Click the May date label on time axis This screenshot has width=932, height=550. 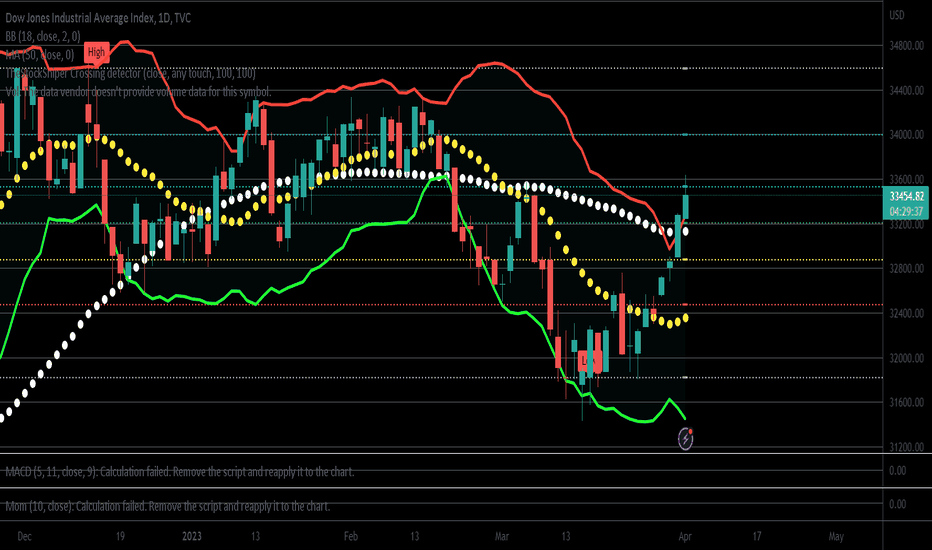(x=836, y=536)
